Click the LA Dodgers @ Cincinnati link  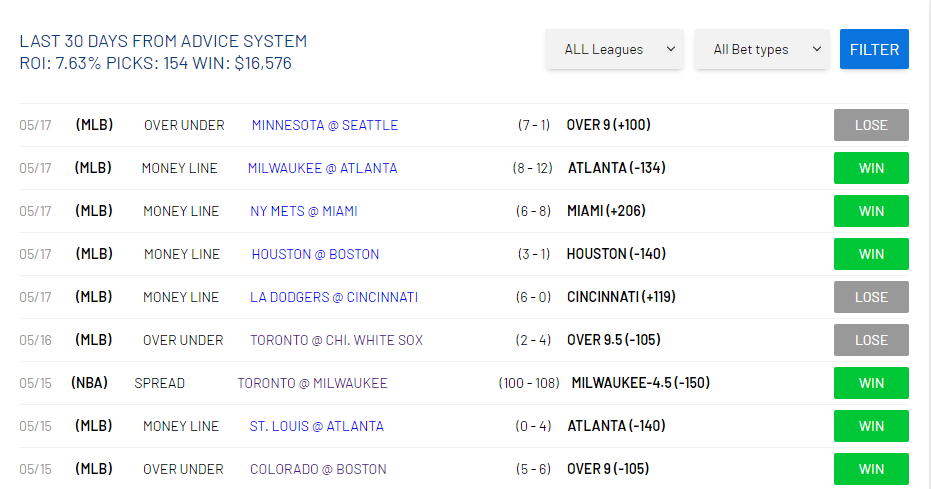(334, 297)
